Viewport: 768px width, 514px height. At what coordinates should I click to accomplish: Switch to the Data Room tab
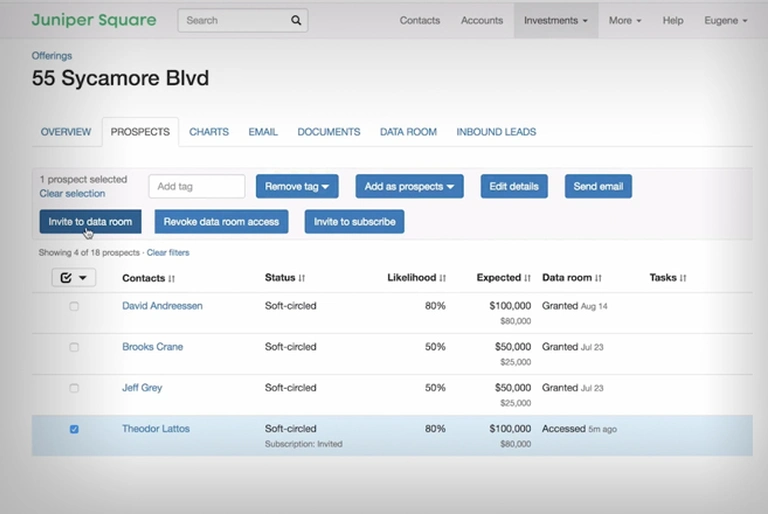[x=408, y=132]
